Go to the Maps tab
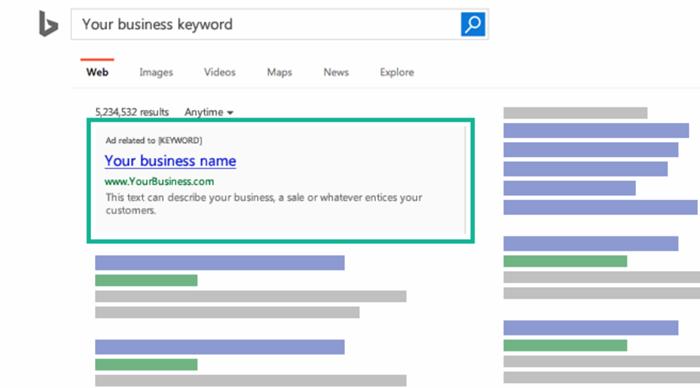 point(279,72)
